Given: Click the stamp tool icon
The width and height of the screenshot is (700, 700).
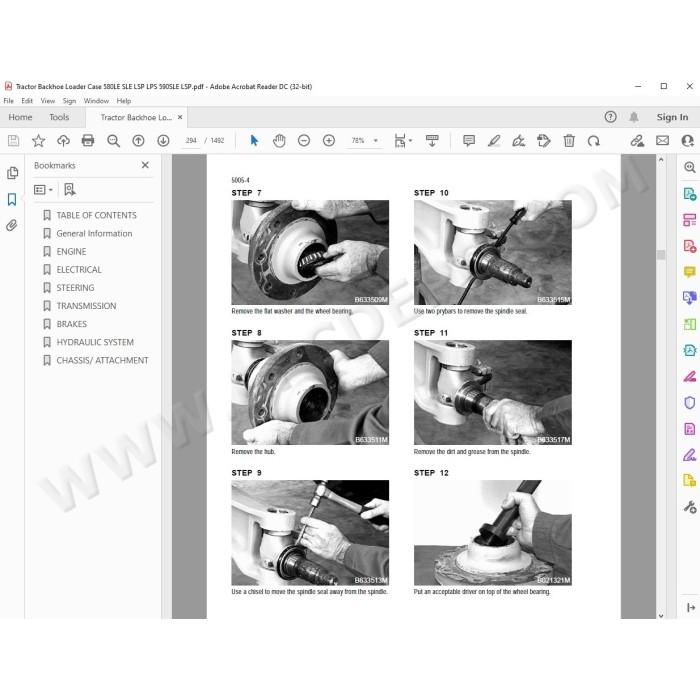Looking at the screenshot, I should (544, 141).
